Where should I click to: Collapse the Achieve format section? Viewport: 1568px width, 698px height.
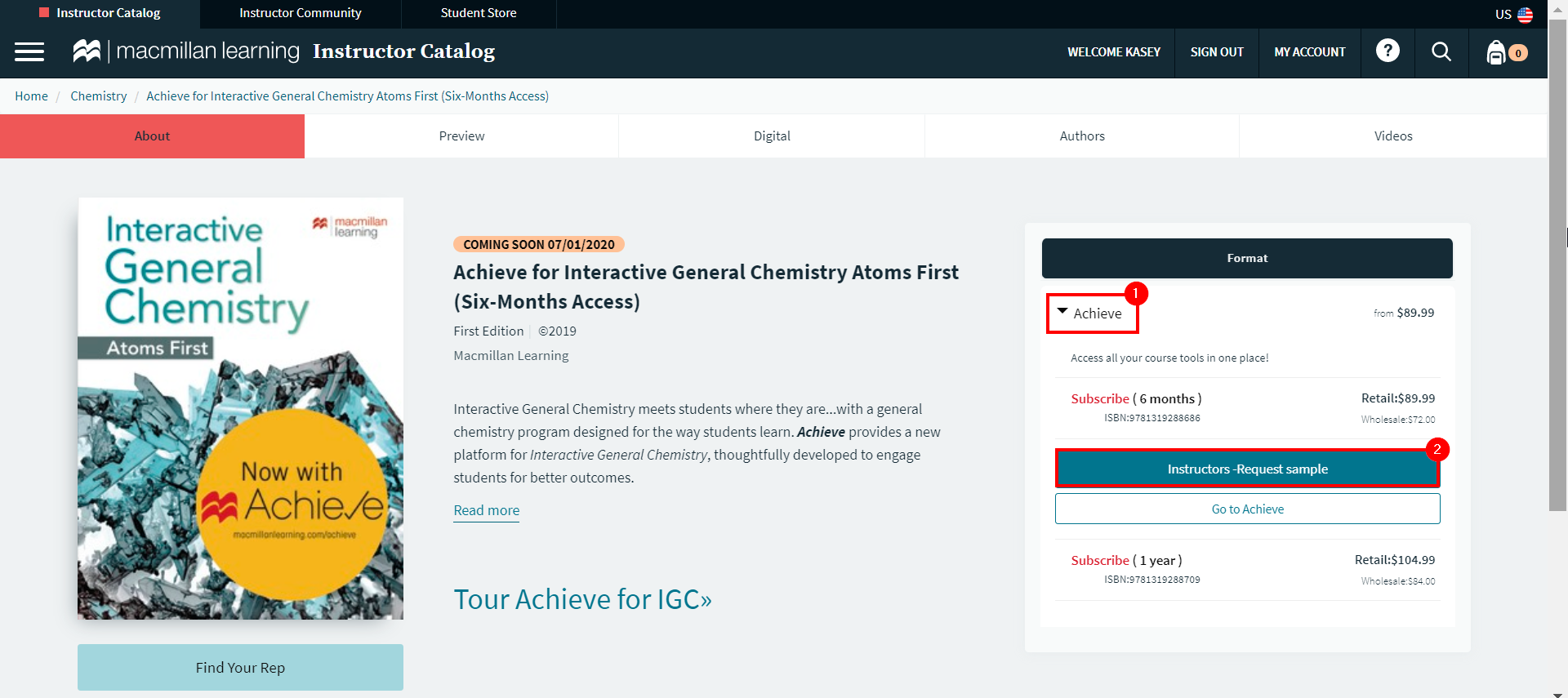coord(1062,312)
